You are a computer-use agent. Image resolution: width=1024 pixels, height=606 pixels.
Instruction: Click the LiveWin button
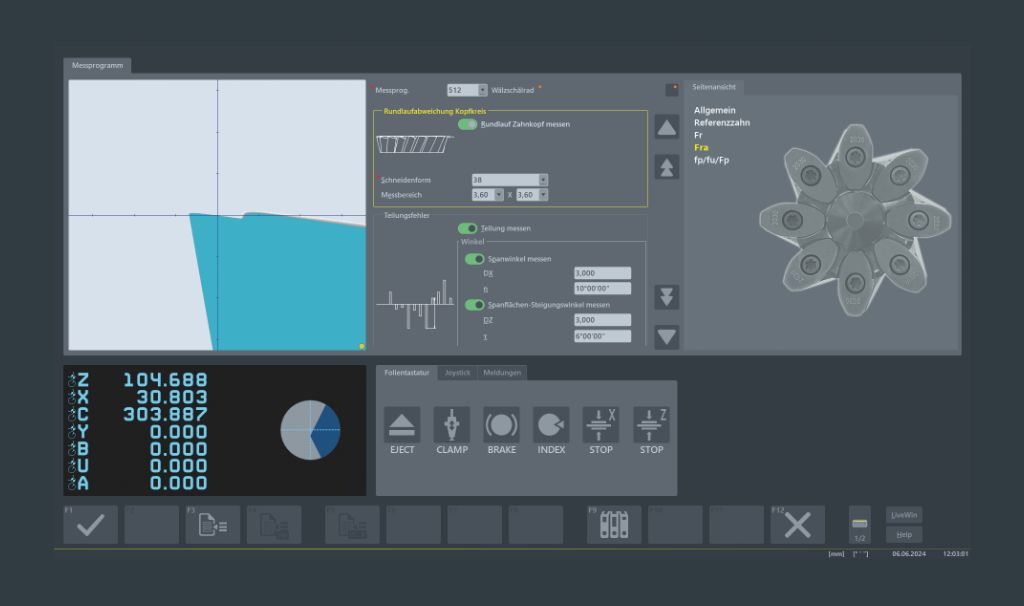904,514
